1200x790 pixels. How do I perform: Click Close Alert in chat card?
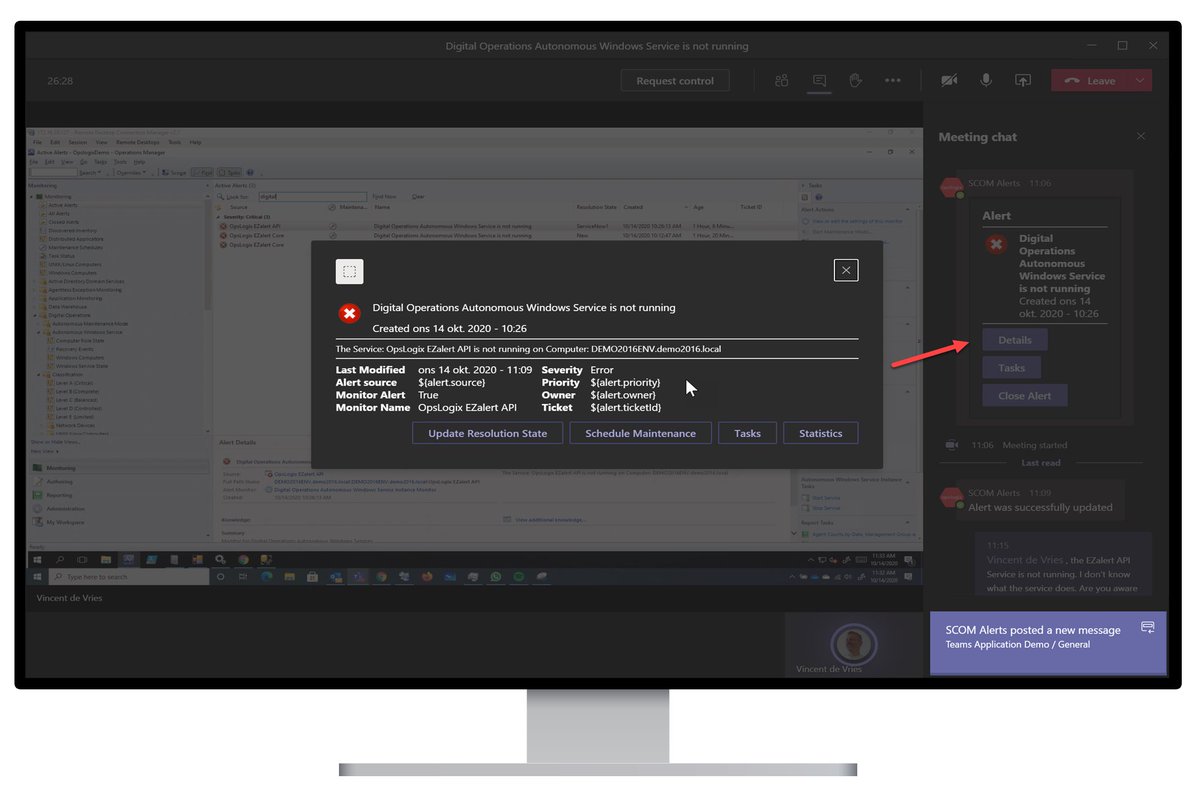point(1024,395)
